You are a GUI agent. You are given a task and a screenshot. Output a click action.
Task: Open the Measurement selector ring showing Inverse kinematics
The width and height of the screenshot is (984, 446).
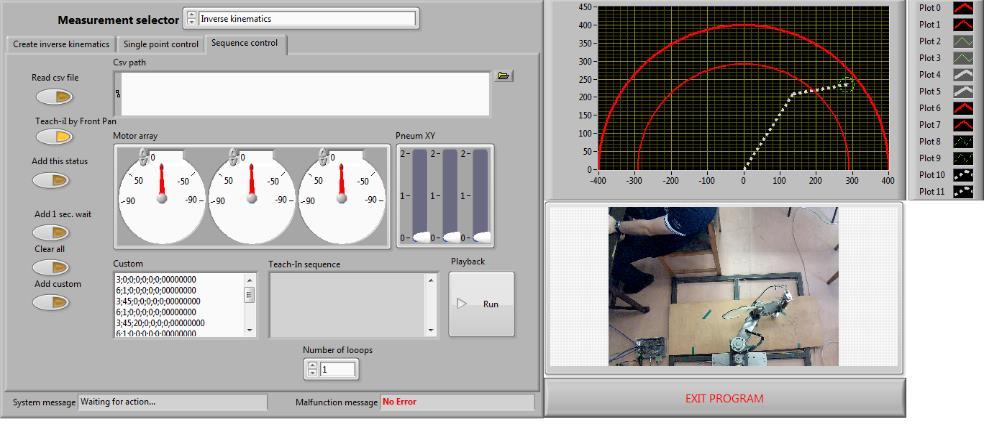(308, 19)
